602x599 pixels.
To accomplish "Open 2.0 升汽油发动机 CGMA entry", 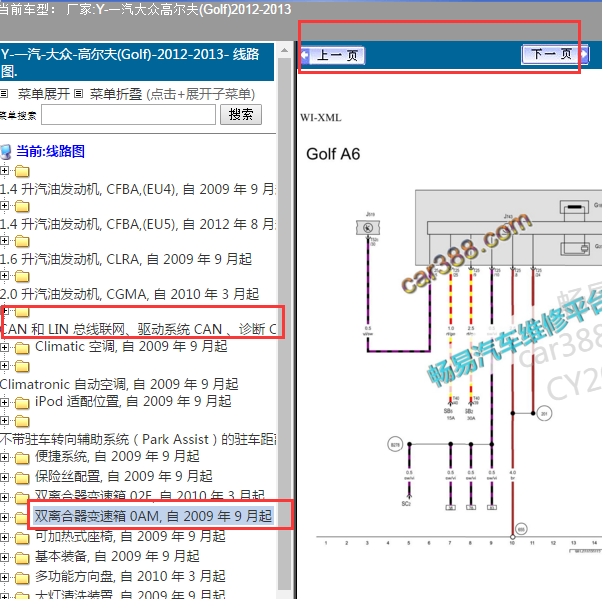I will click(129, 294).
